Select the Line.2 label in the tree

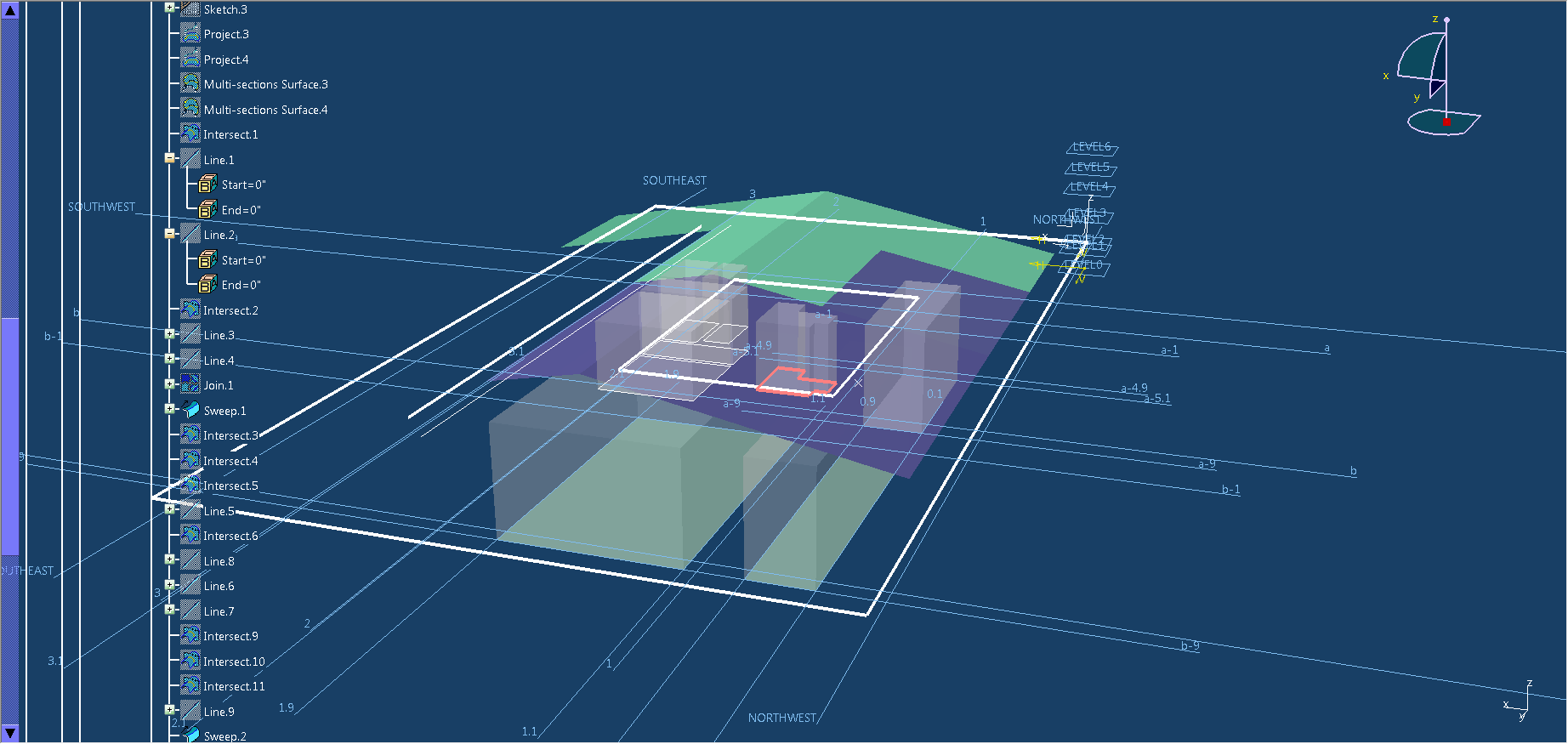click(219, 235)
